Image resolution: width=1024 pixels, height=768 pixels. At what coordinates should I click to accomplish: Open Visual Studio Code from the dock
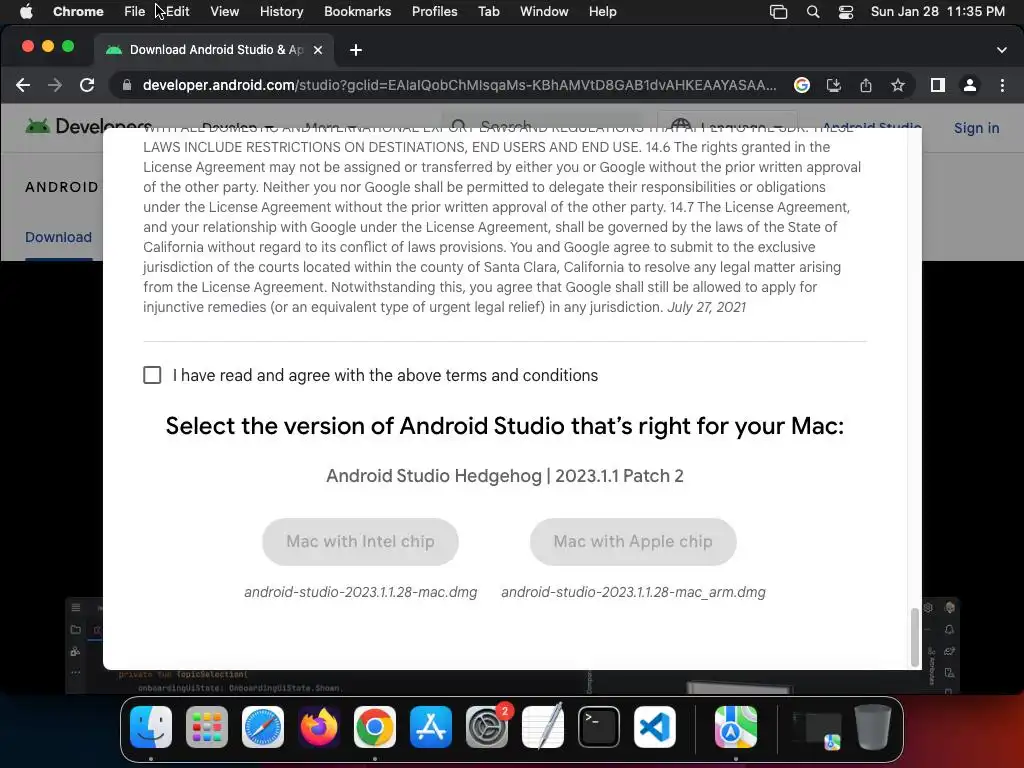click(655, 727)
